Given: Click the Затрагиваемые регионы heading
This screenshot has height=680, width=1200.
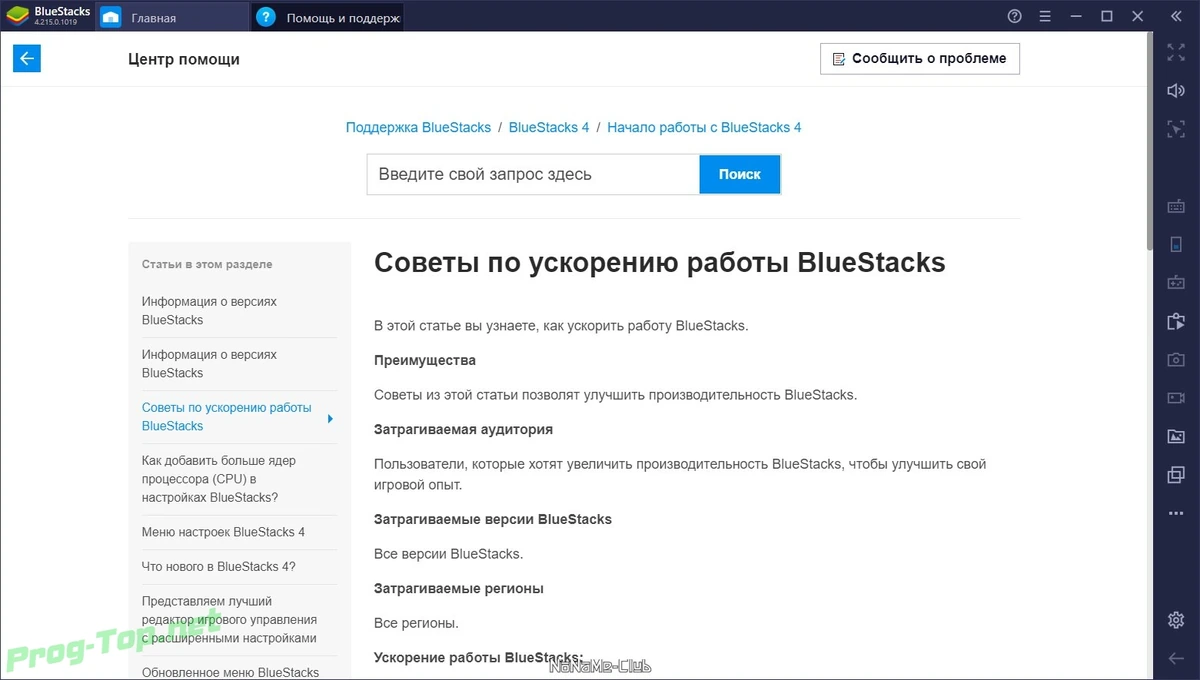Looking at the screenshot, I should pyautogui.click(x=459, y=588).
